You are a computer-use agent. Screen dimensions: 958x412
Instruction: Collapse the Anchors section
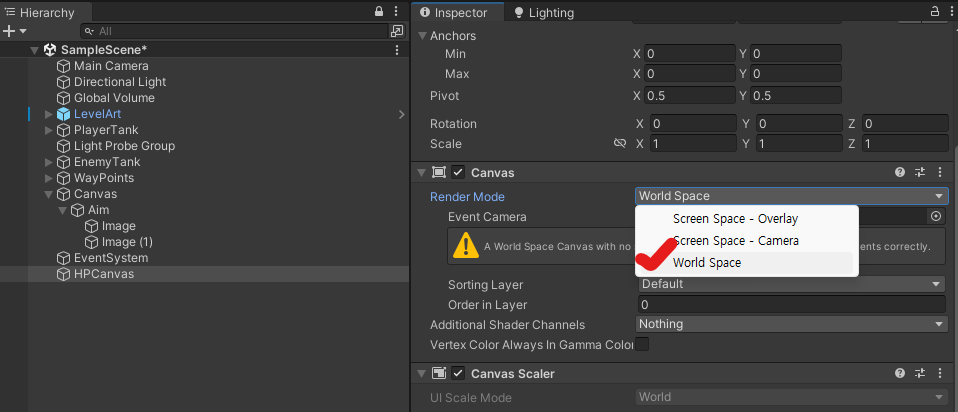click(x=422, y=36)
